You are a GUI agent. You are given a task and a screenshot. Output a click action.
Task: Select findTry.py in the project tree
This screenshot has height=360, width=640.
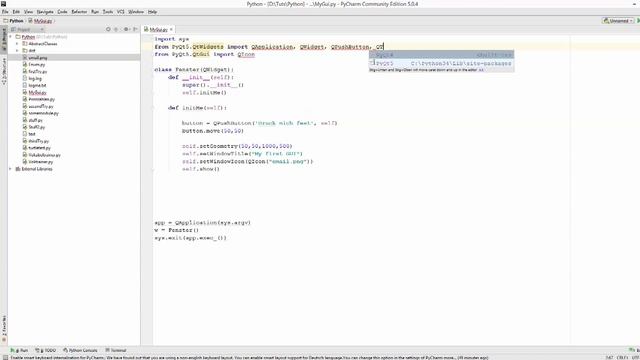pos(38,71)
